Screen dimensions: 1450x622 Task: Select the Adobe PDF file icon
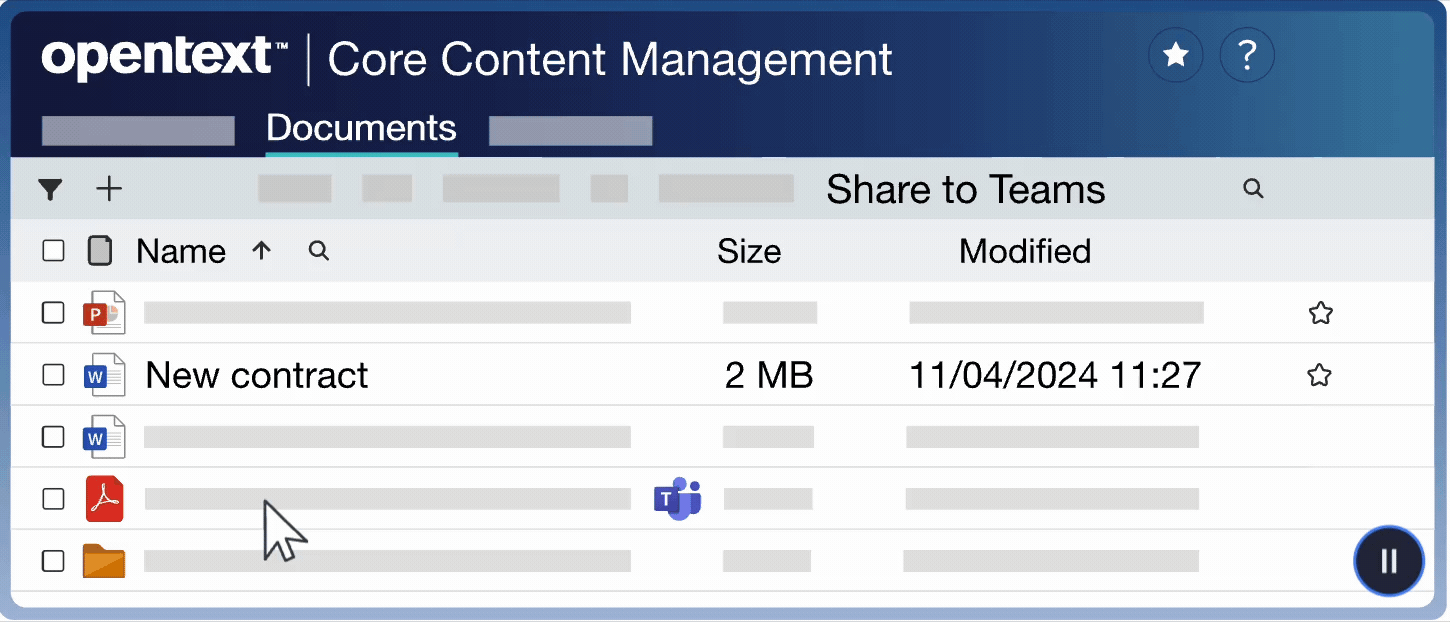(104, 498)
